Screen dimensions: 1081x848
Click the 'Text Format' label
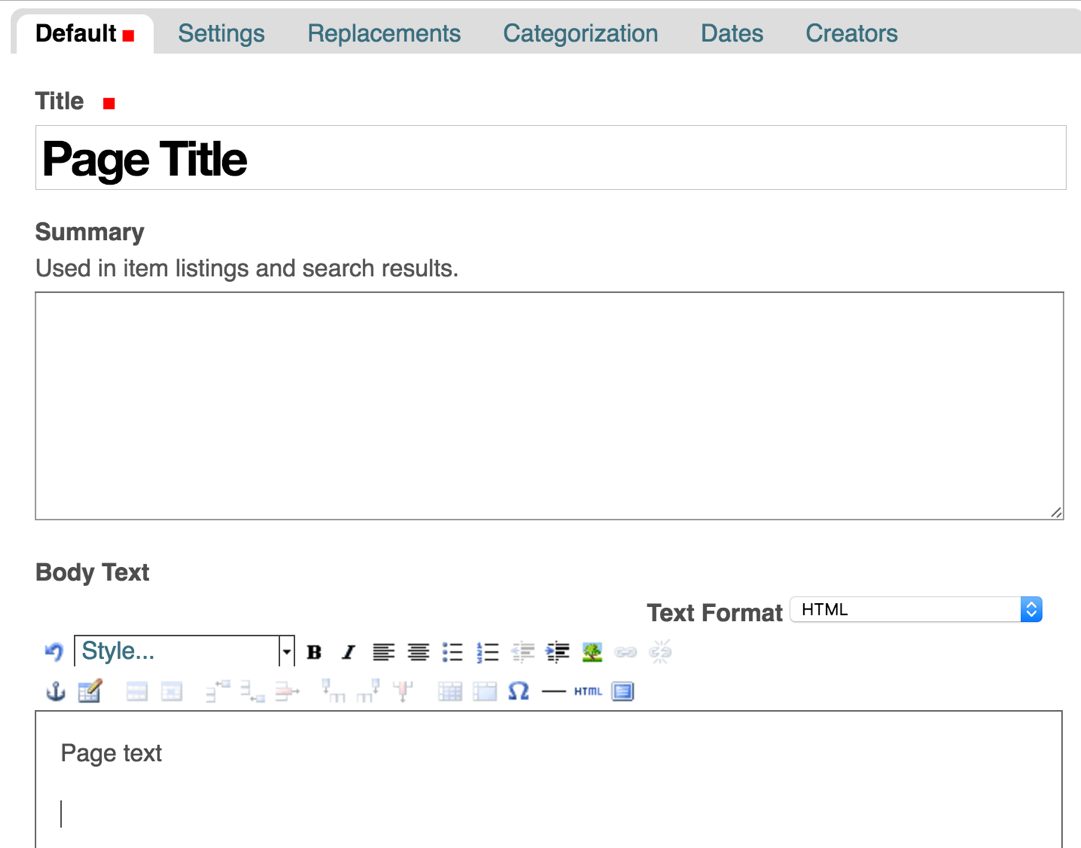pyautogui.click(x=714, y=612)
